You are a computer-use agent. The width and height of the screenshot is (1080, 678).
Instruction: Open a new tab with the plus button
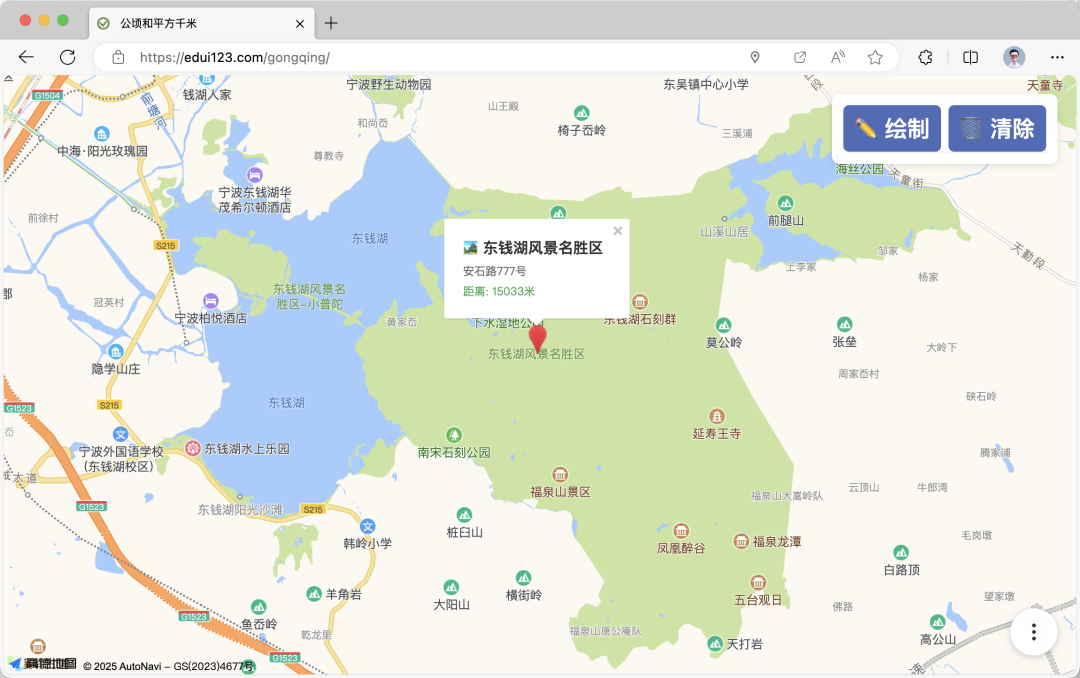point(330,22)
